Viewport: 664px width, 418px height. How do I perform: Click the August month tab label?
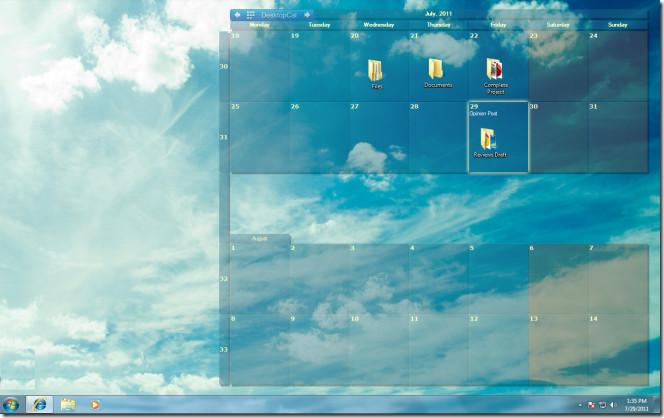[260, 239]
